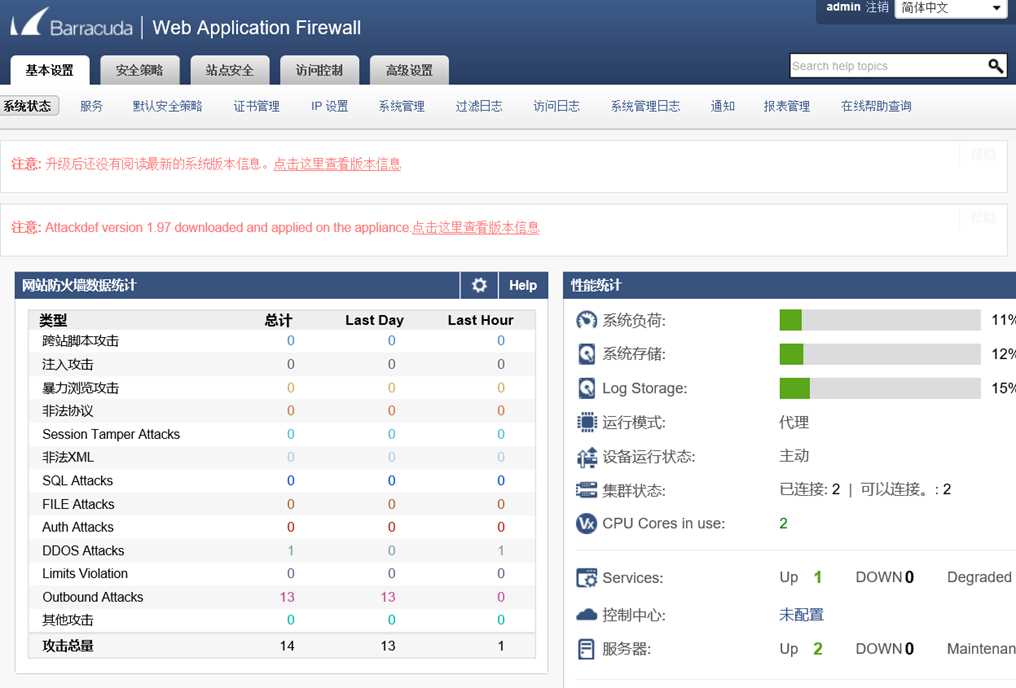Open firewall statistics gear settings
This screenshot has height=688, width=1016.
point(479,285)
